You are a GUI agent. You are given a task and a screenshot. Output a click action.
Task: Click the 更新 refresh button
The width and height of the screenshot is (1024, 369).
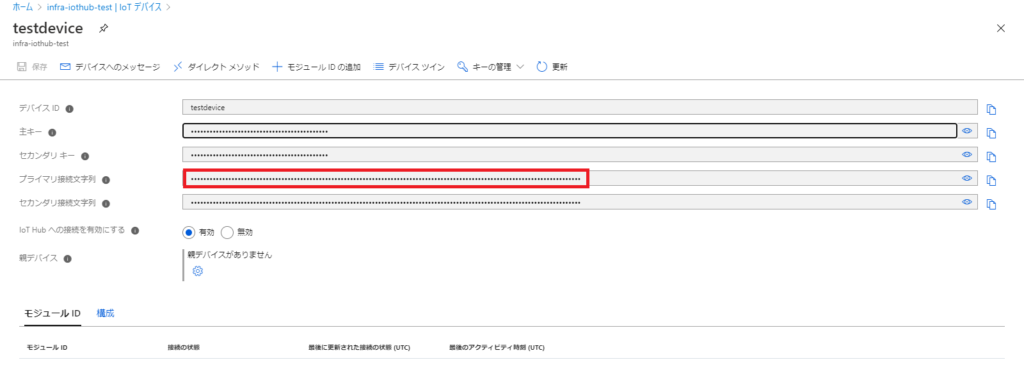click(x=552, y=67)
